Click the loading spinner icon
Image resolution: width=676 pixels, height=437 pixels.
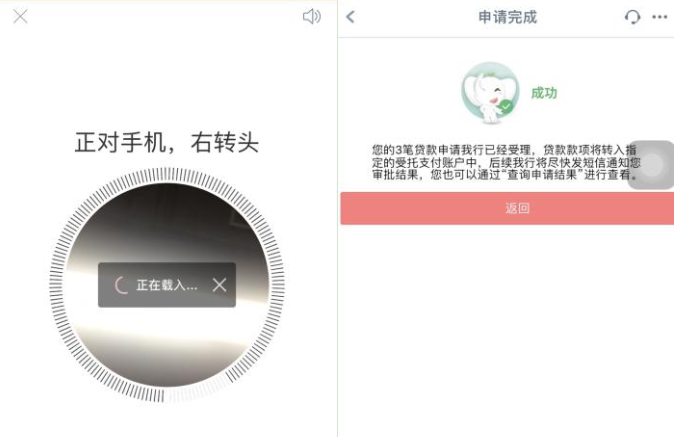(121, 285)
